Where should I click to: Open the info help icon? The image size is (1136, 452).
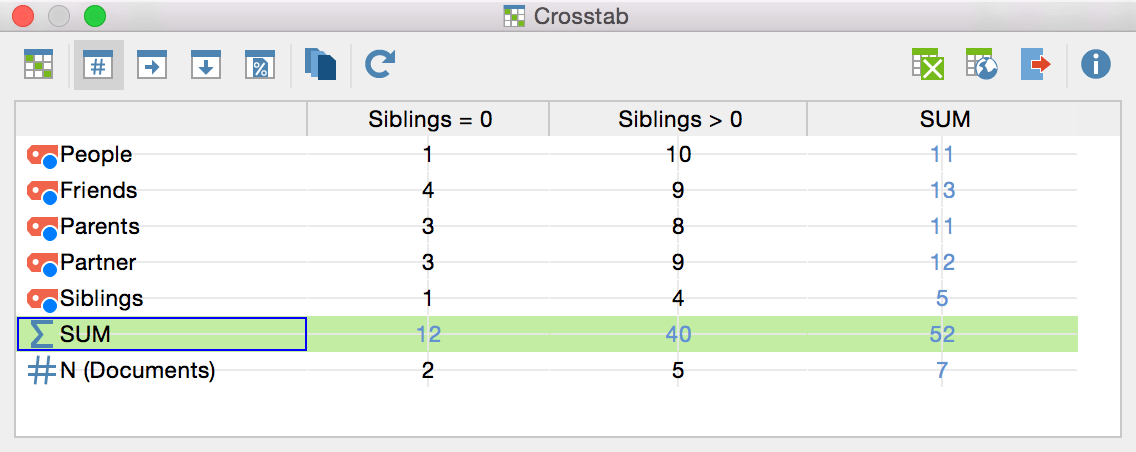click(1095, 64)
